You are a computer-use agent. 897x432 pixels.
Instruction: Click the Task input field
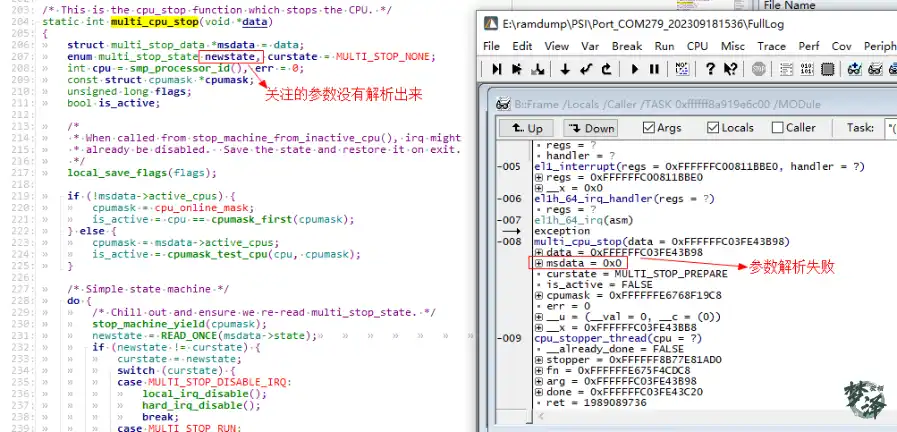click(x=890, y=128)
